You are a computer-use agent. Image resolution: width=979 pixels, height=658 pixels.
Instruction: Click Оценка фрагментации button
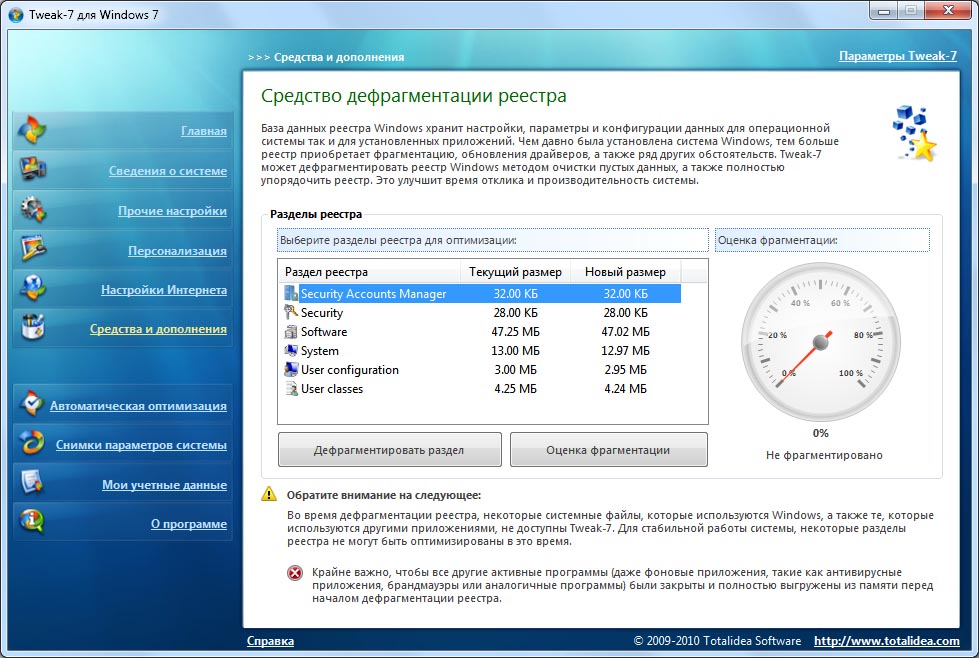[x=609, y=449]
